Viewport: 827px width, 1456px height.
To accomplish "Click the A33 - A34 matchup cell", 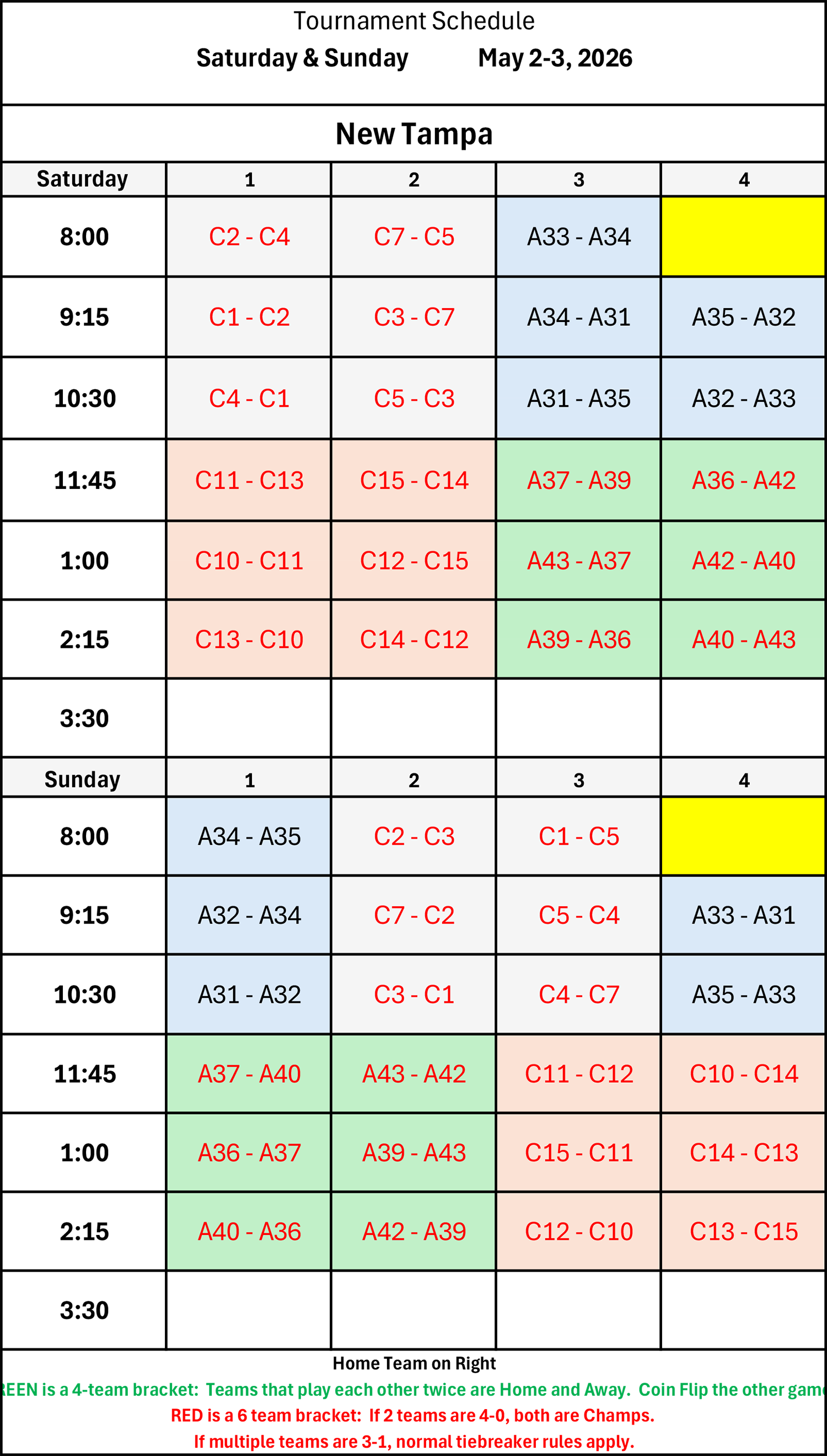I will pos(578,237).
